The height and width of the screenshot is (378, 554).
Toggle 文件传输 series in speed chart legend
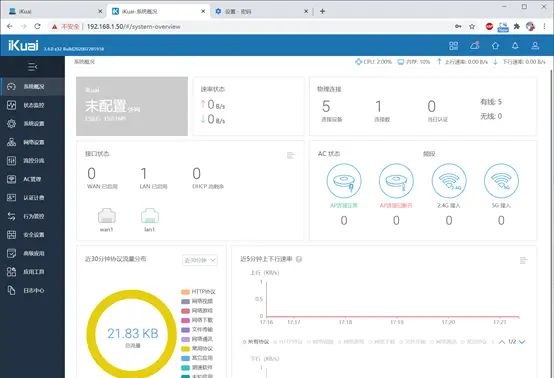tap(412, 342)
